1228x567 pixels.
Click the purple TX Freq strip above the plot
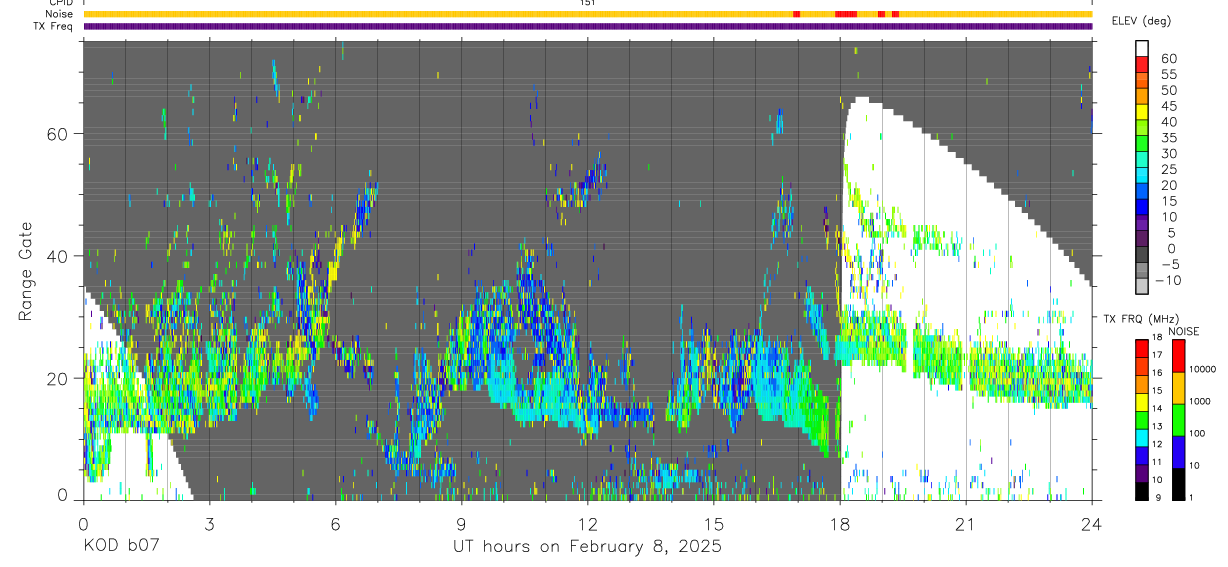[588, 26]
